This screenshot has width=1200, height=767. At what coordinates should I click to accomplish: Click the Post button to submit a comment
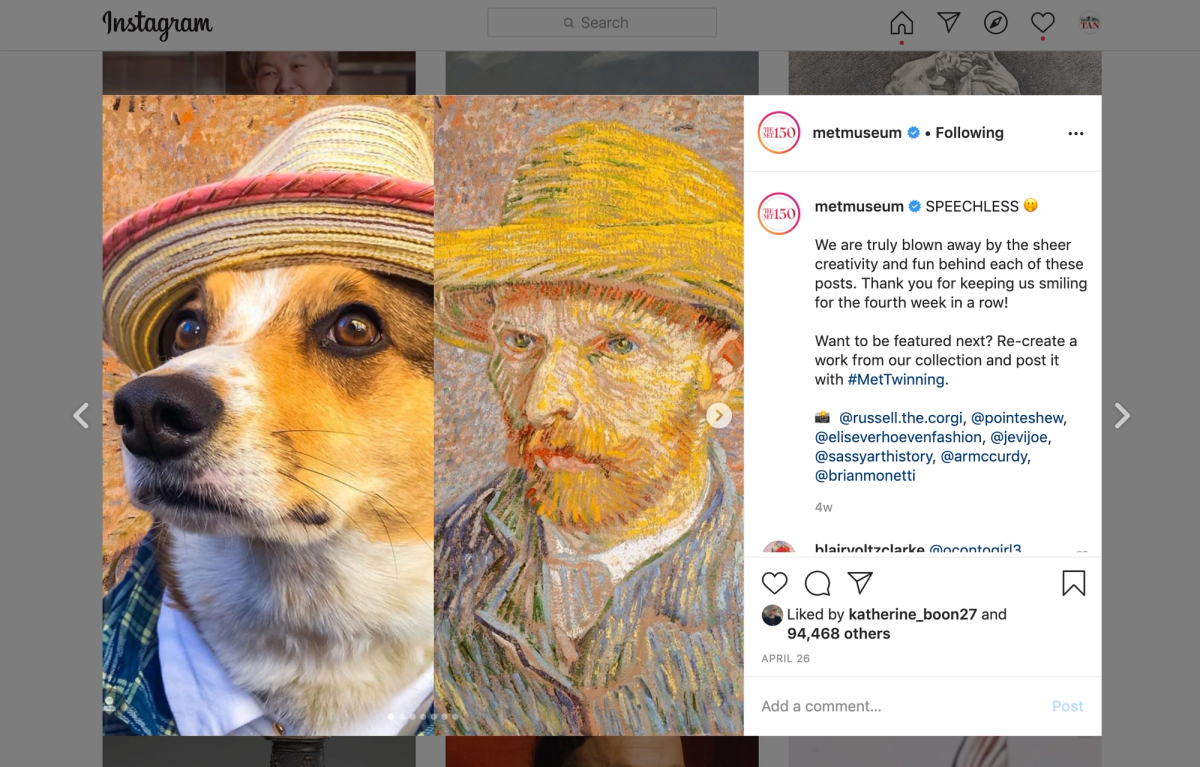[x=1067, y=706]
